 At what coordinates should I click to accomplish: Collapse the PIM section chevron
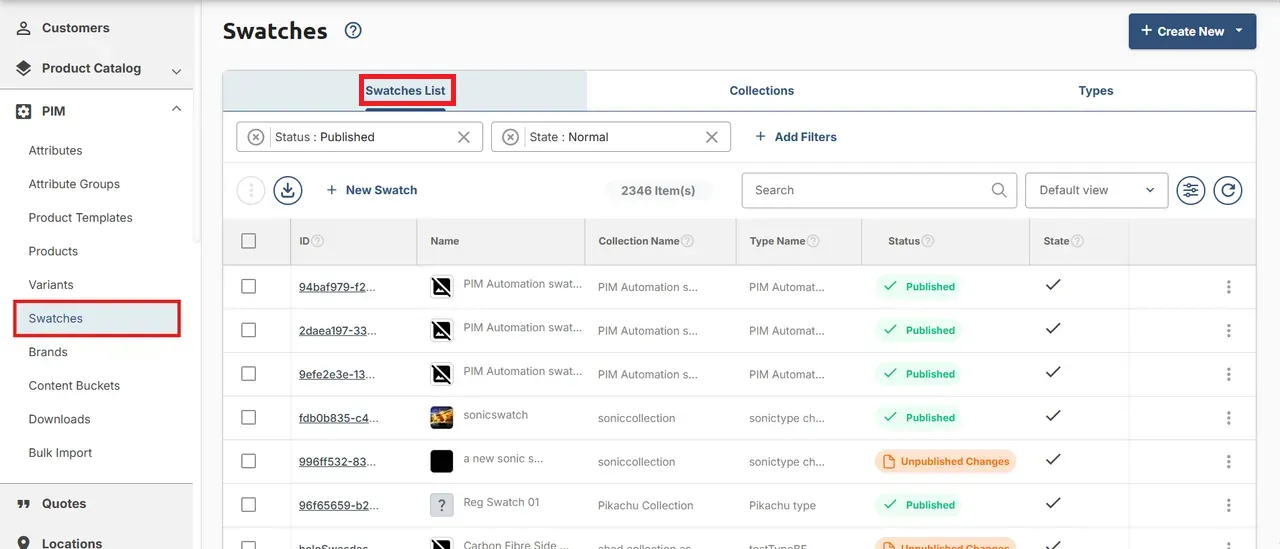point(176,109)
